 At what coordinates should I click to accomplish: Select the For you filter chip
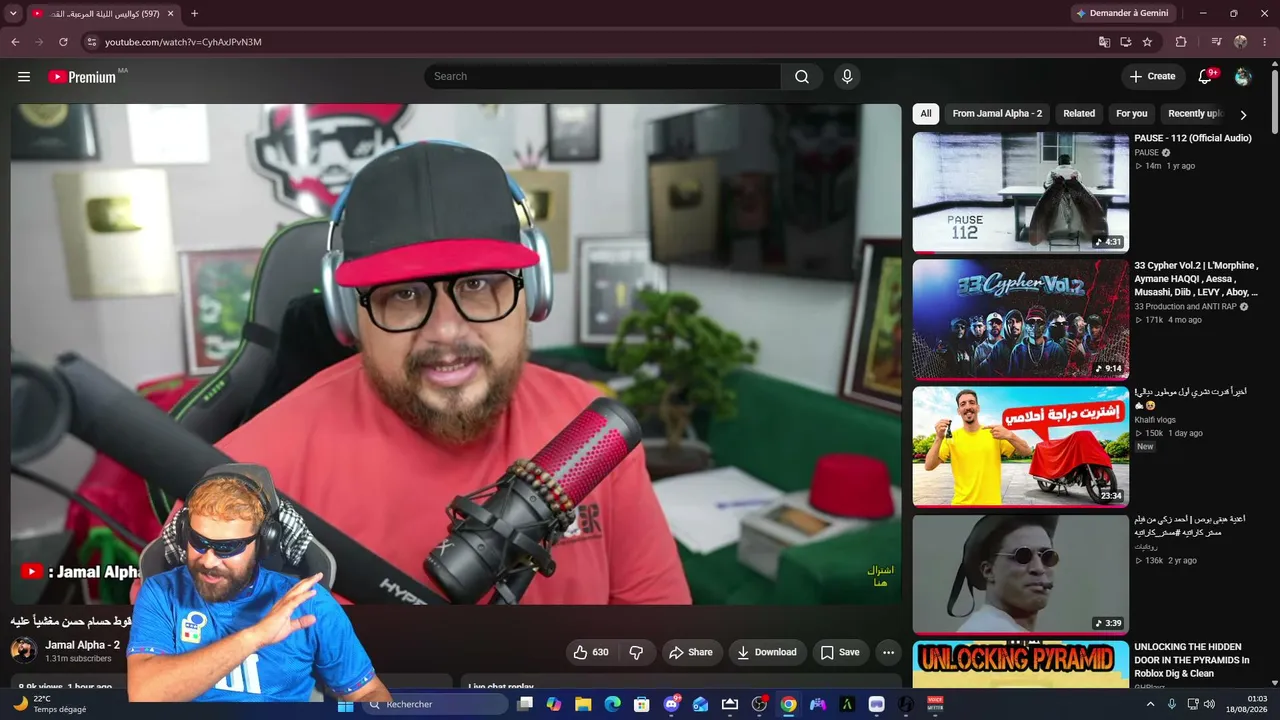(x=1132, y=114)
